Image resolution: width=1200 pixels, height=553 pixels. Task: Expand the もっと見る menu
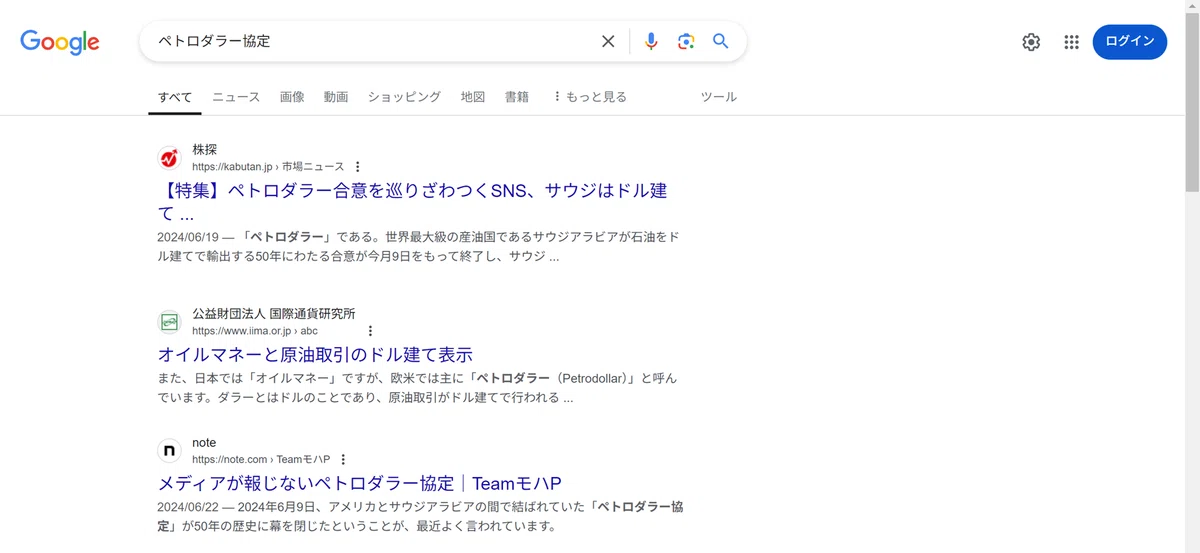point(589,97)
